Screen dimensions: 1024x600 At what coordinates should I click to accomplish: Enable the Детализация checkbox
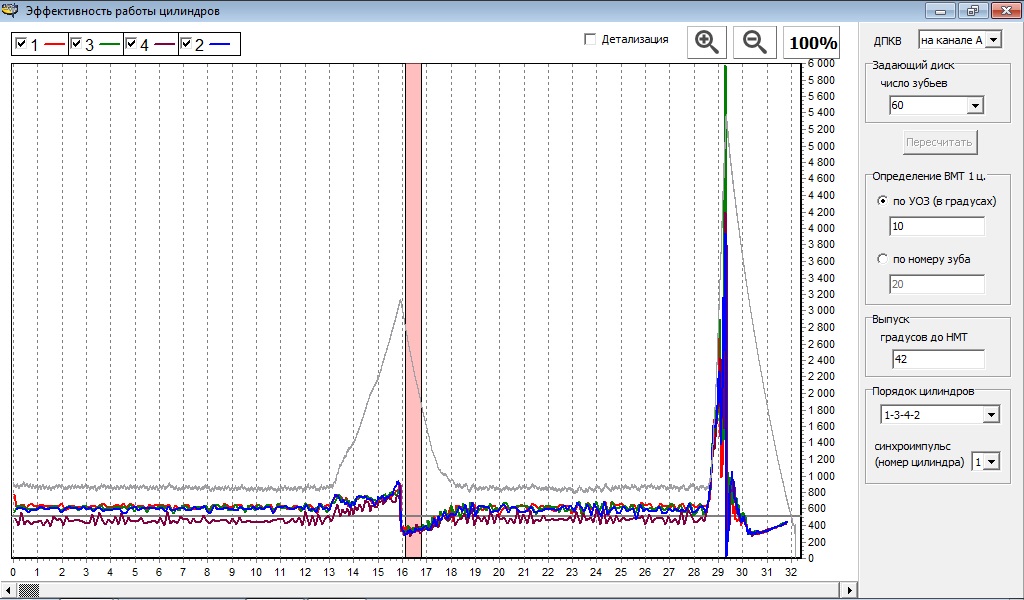[x=590, y=39]
